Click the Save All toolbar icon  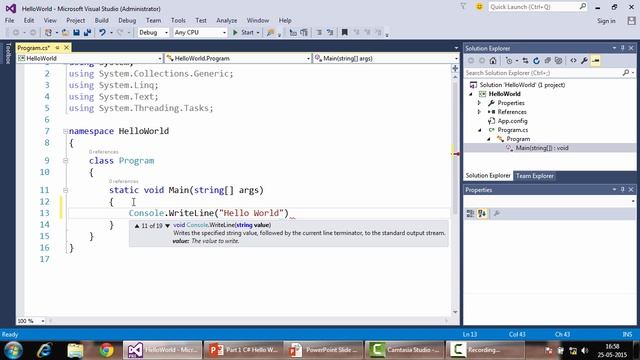(x=87, y=32)
